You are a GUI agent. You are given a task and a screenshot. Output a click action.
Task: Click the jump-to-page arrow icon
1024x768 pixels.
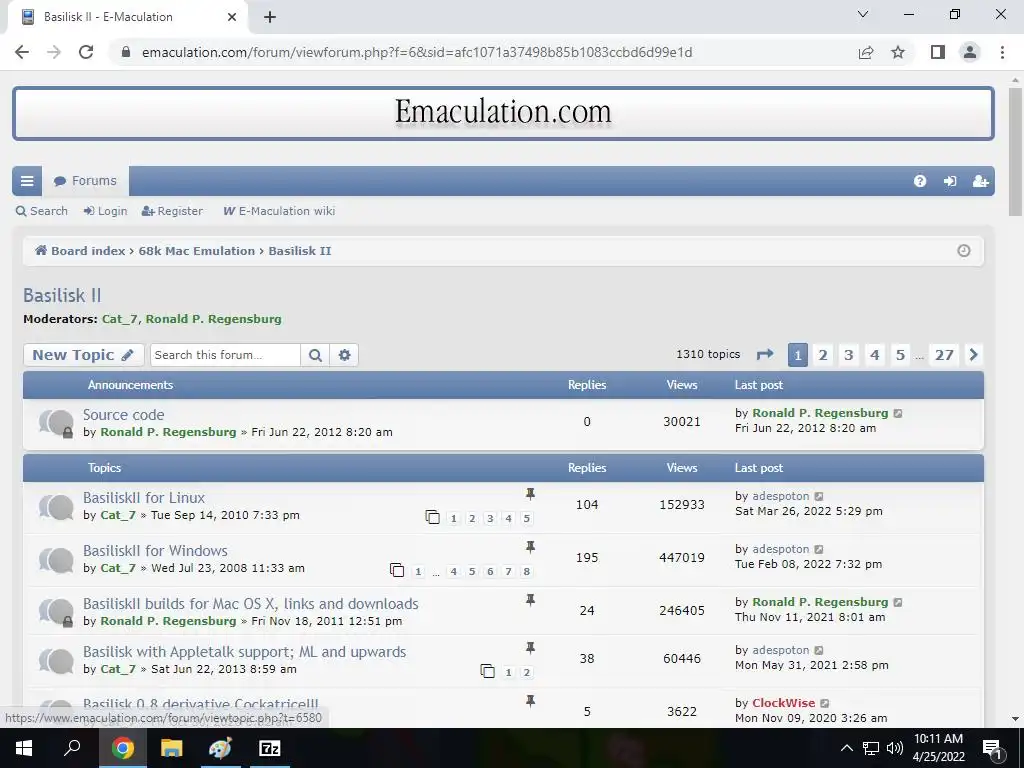(765, 355)
